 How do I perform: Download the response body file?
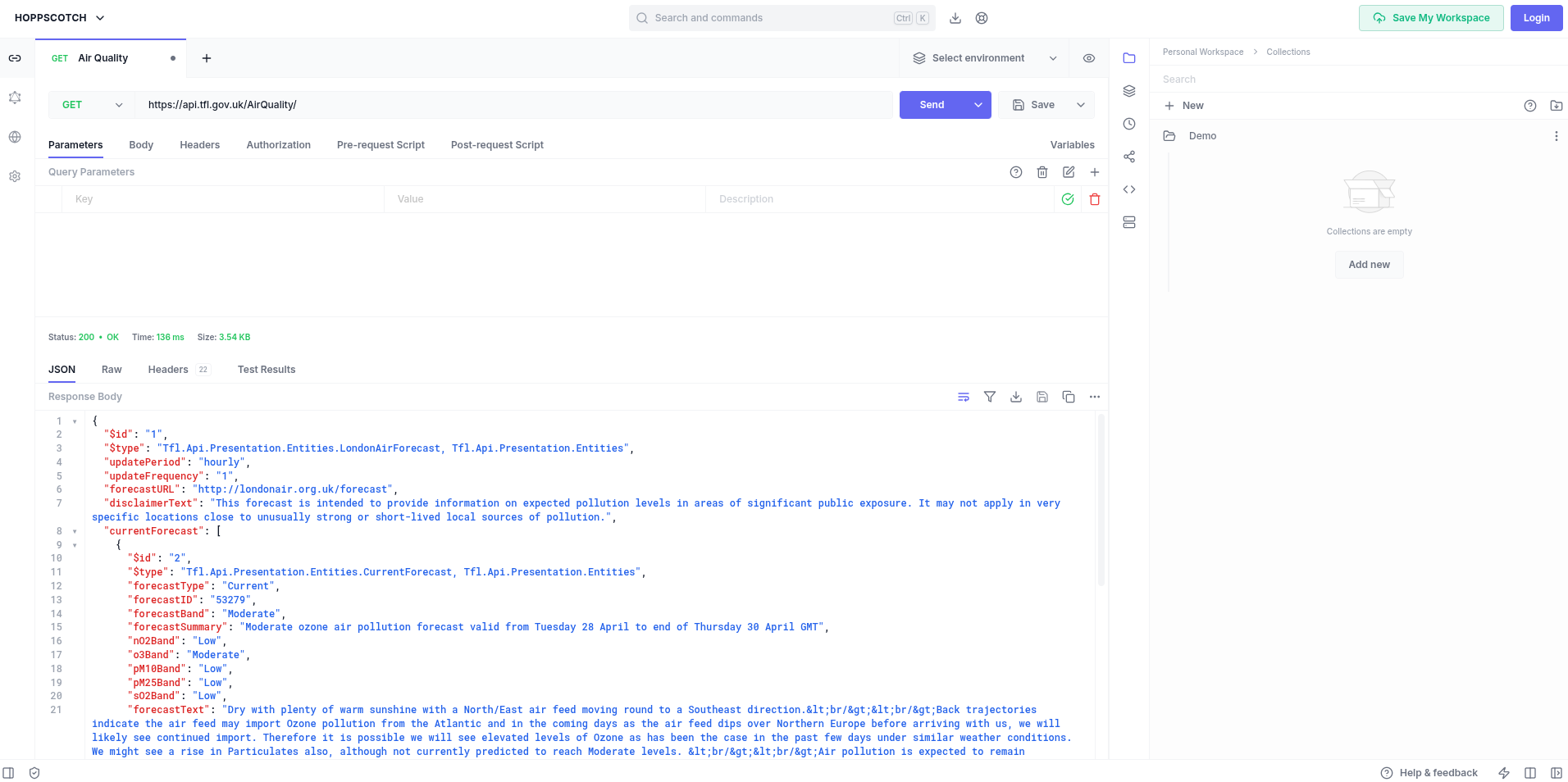[x=1016, y=397]
